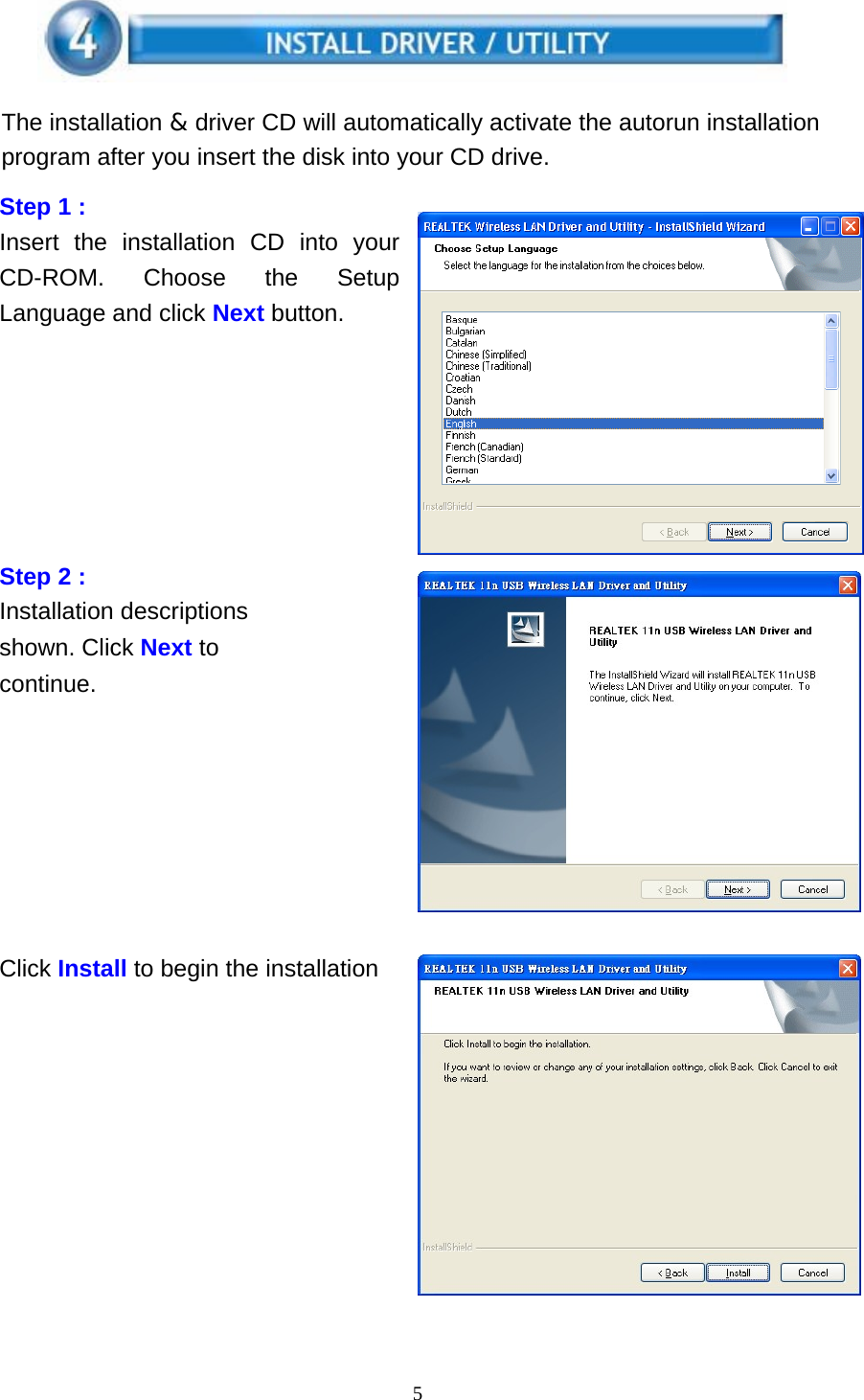Click Cancel in the Choose Setup Language dialog

click(813, 531)
